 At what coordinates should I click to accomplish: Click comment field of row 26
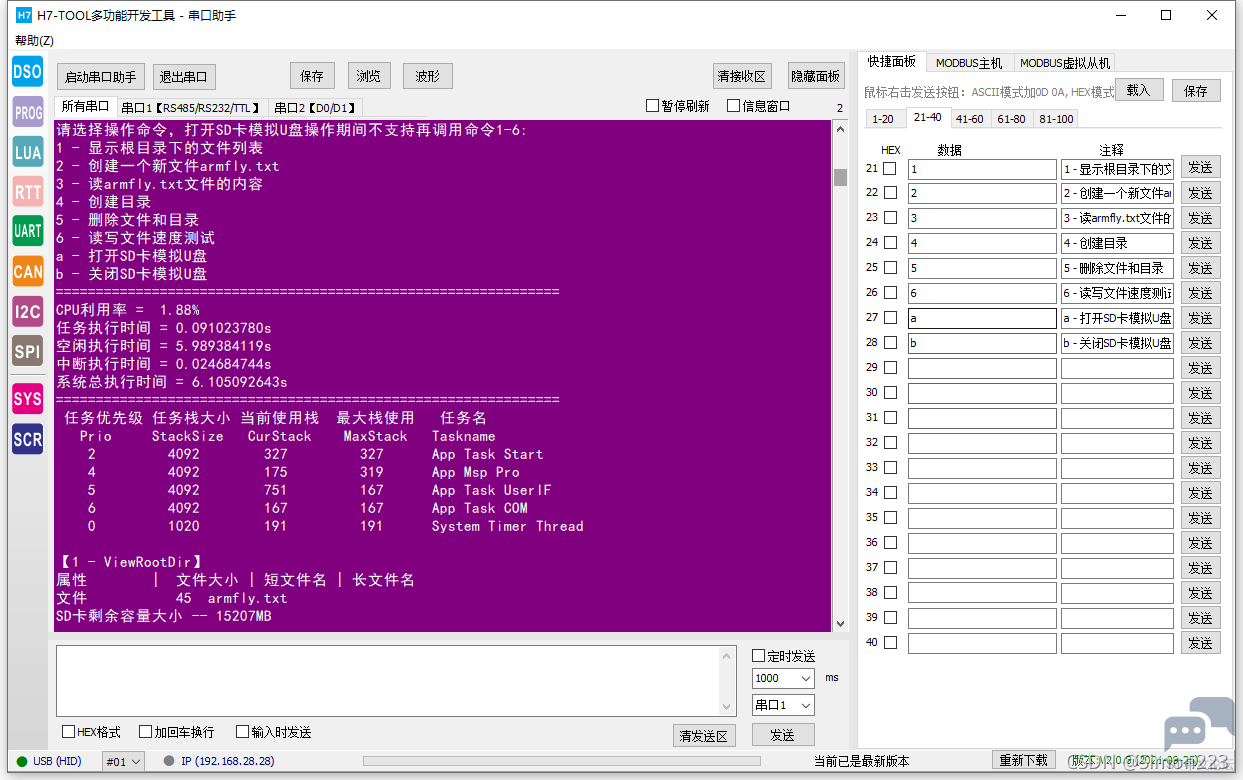(1117, 293)
